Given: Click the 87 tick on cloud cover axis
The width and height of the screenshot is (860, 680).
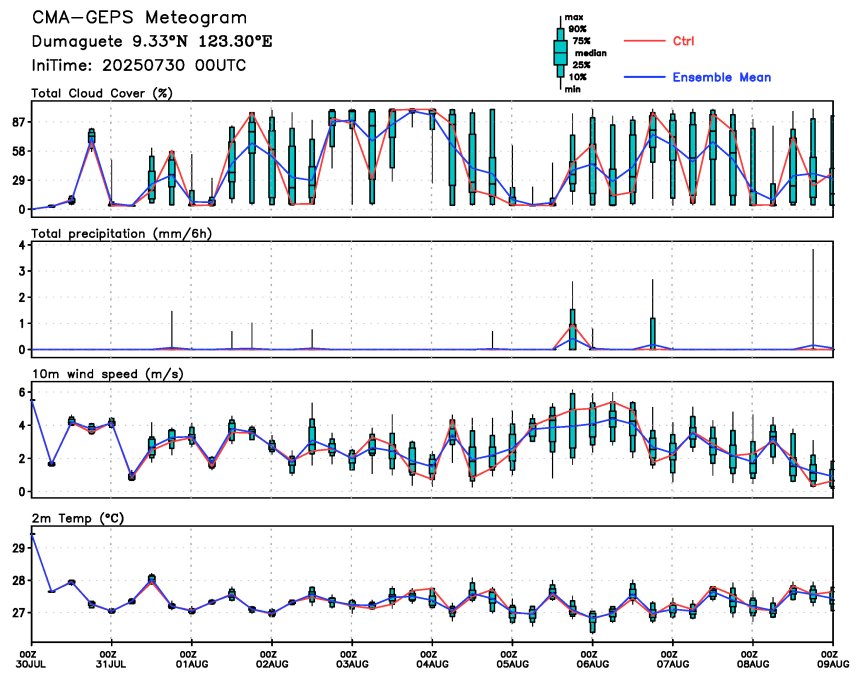Looking at the screenshot, I should click(18, 122).
